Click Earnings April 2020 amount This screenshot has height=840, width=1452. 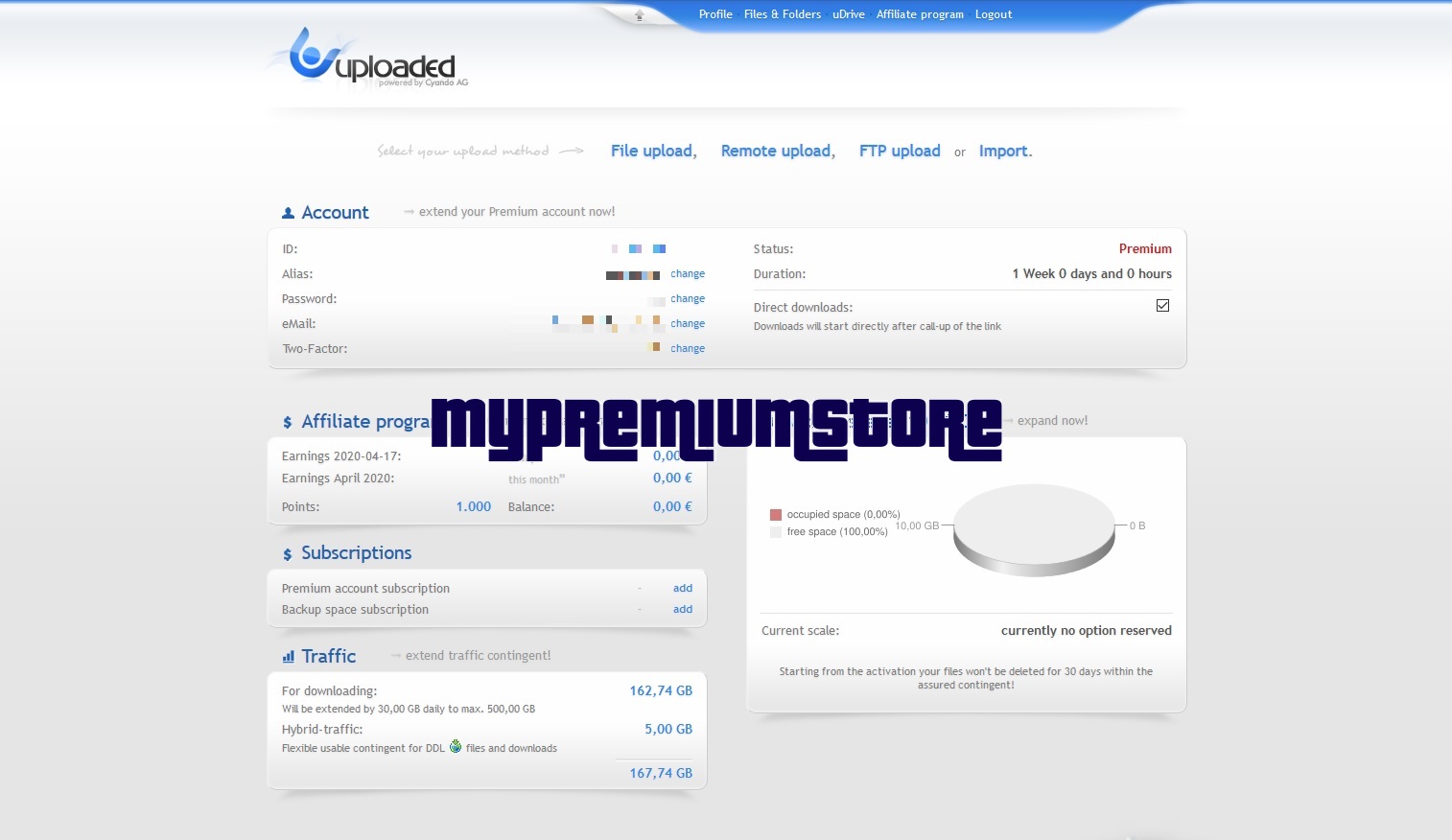click(672, 478)
